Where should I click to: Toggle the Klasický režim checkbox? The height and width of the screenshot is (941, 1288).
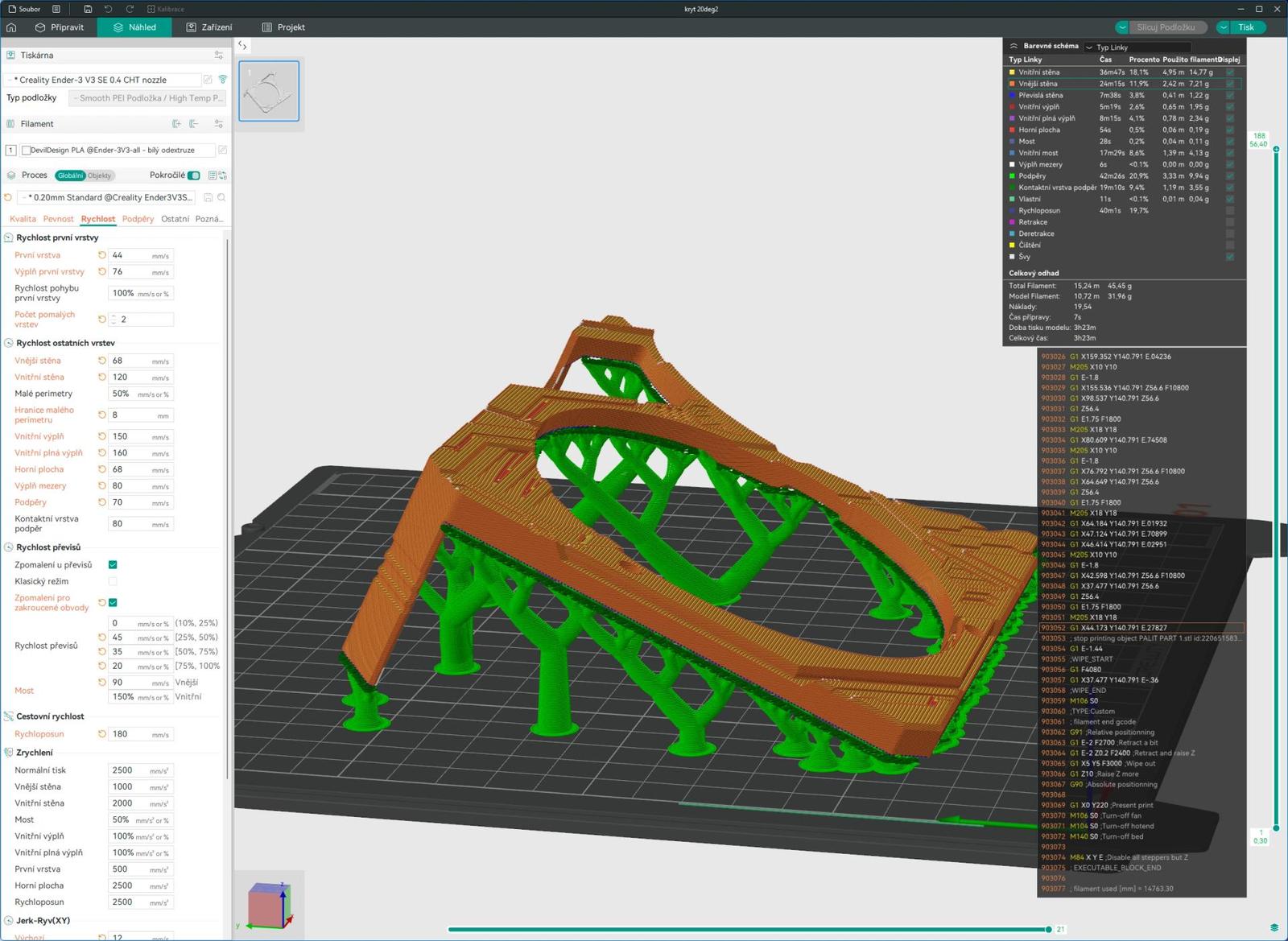(x=113, y=581)
